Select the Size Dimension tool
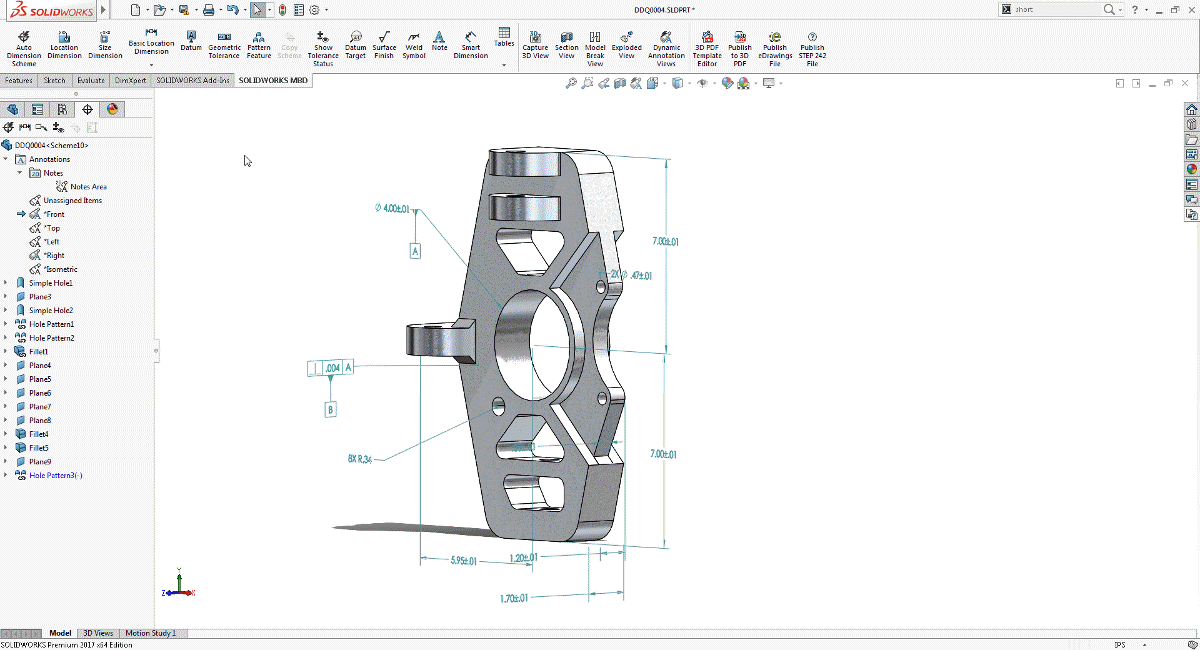This screenshot has height=650, width=1200. tap(106, 45)
